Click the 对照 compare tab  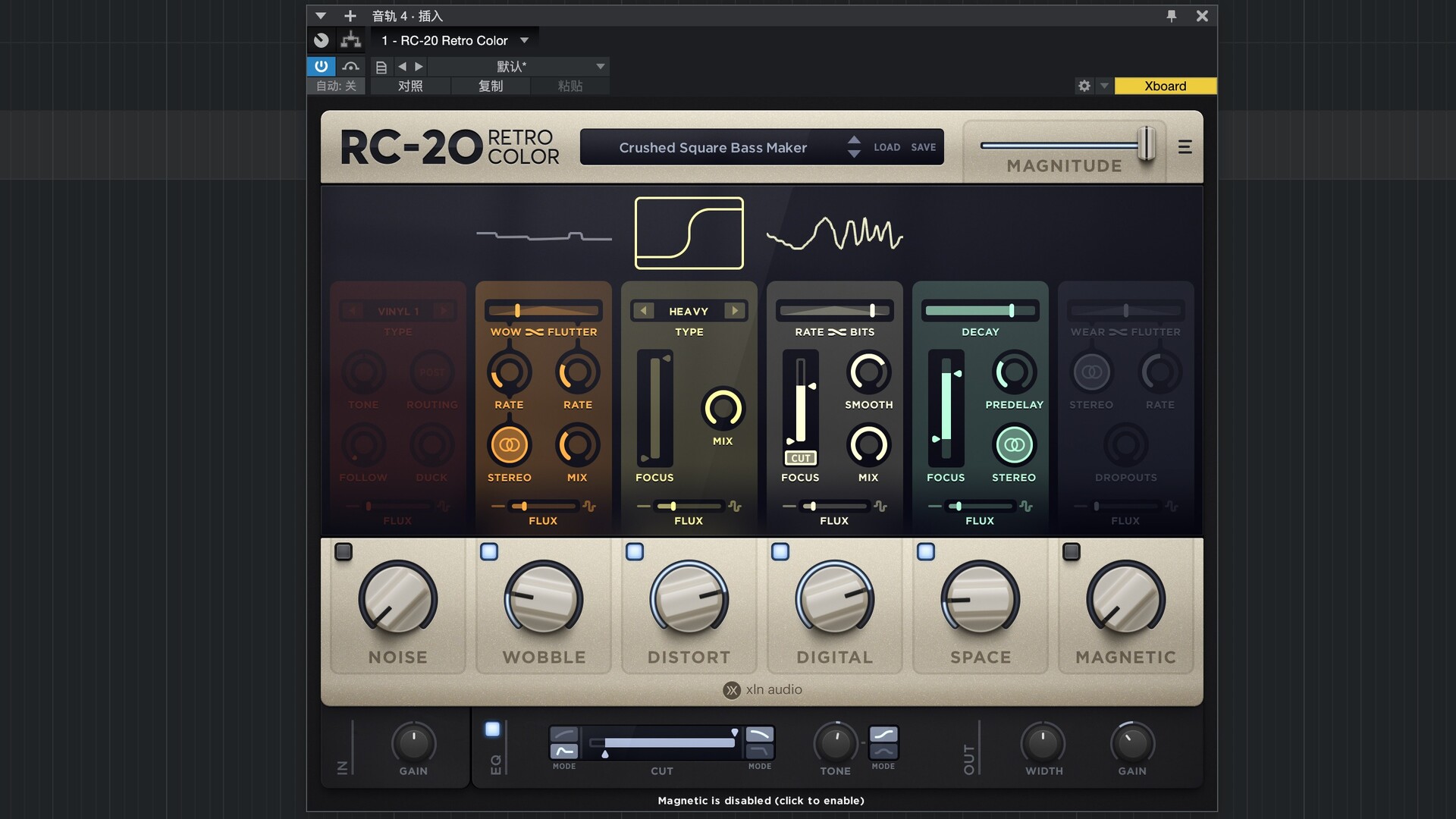410,86
